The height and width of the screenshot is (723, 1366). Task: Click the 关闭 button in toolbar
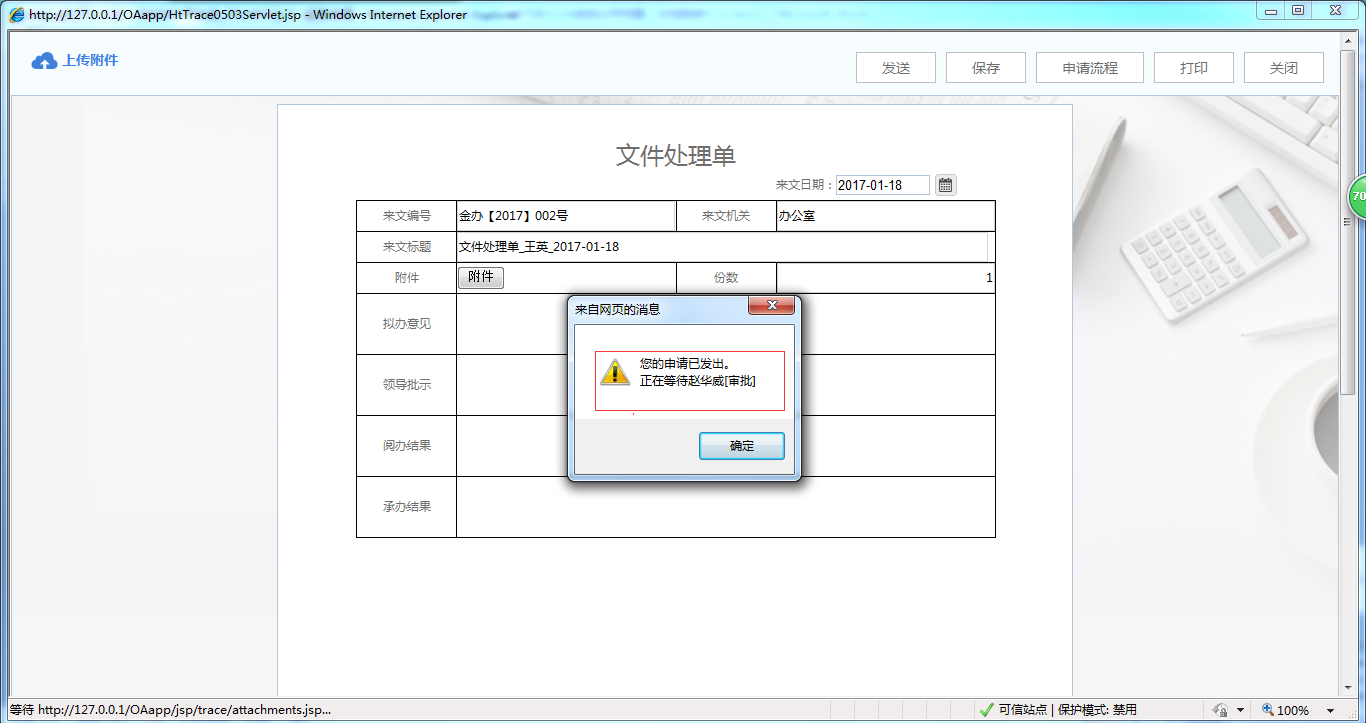coord(1283,67)
